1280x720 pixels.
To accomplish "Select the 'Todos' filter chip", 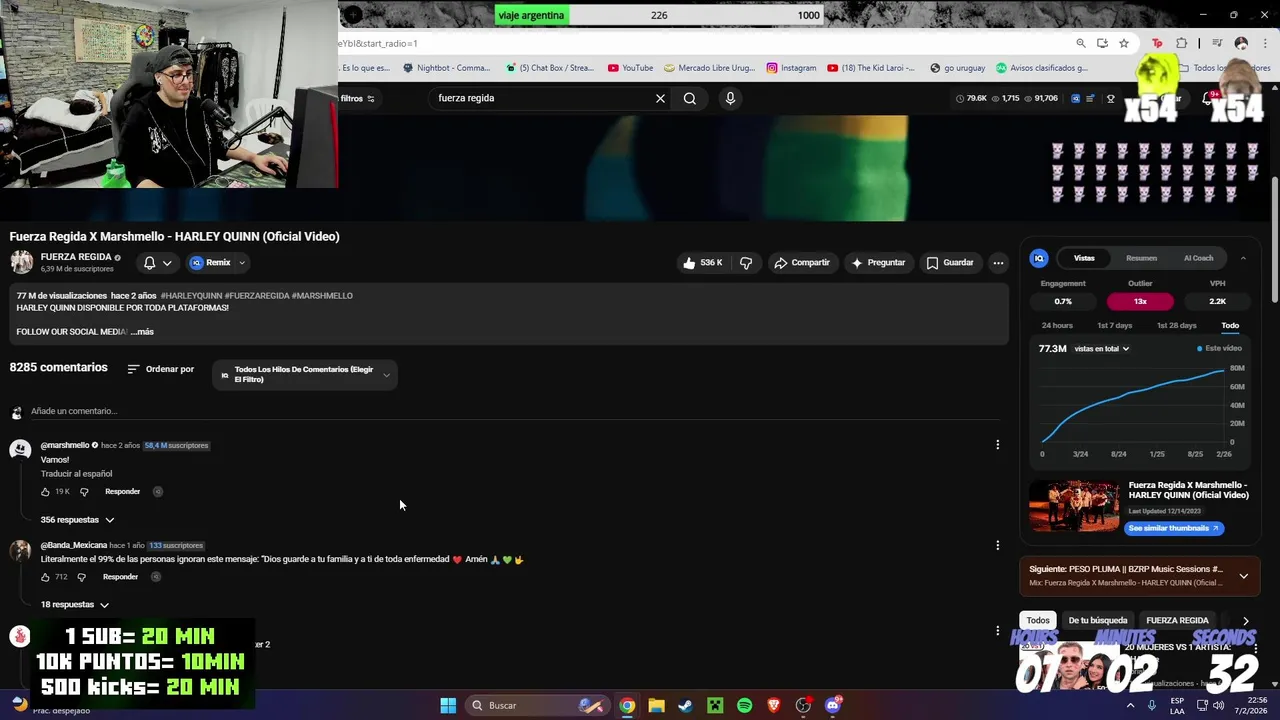I will click(x=1038, y=621).
